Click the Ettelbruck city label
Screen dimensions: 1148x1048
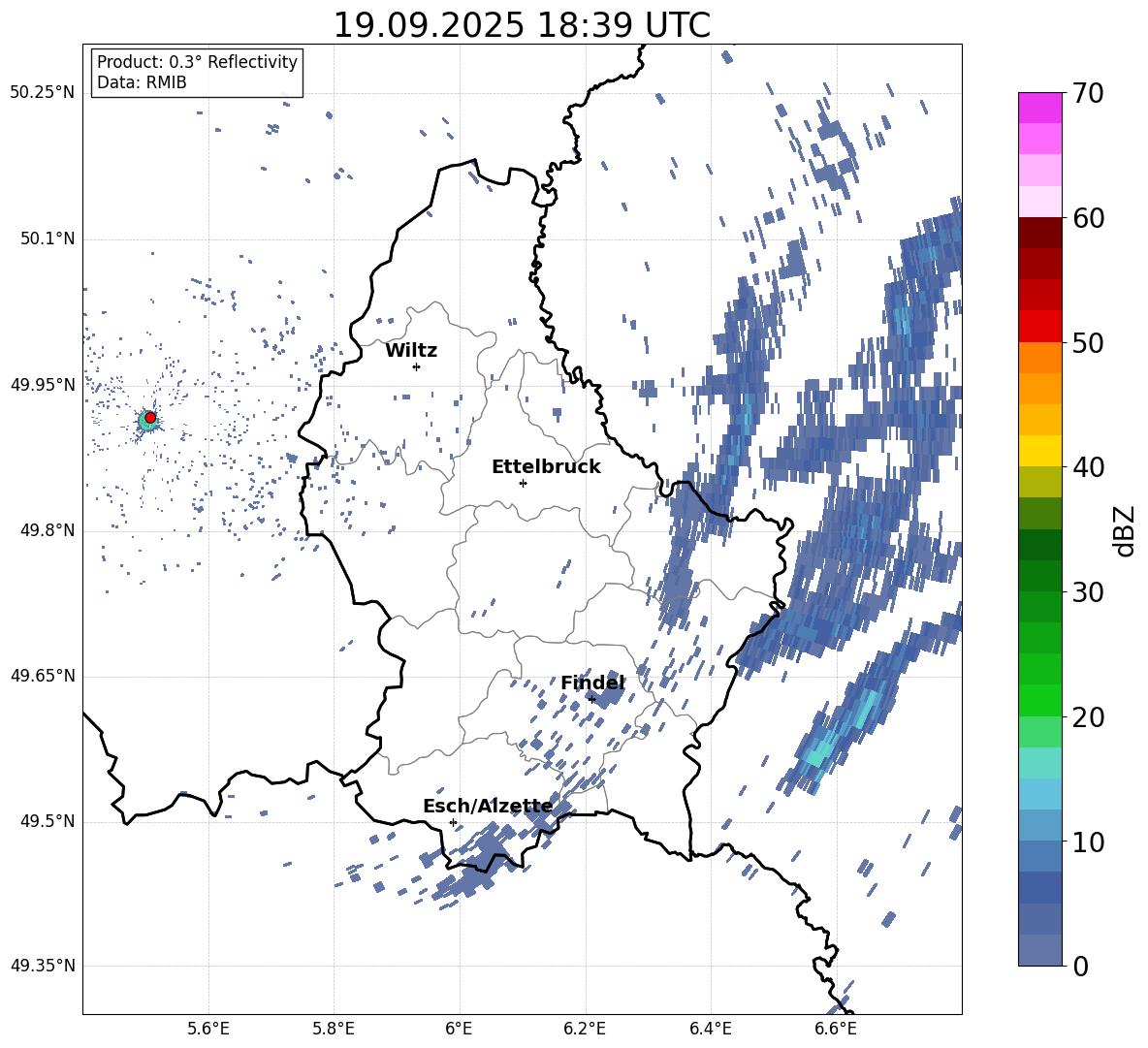[x=546, y=467]
